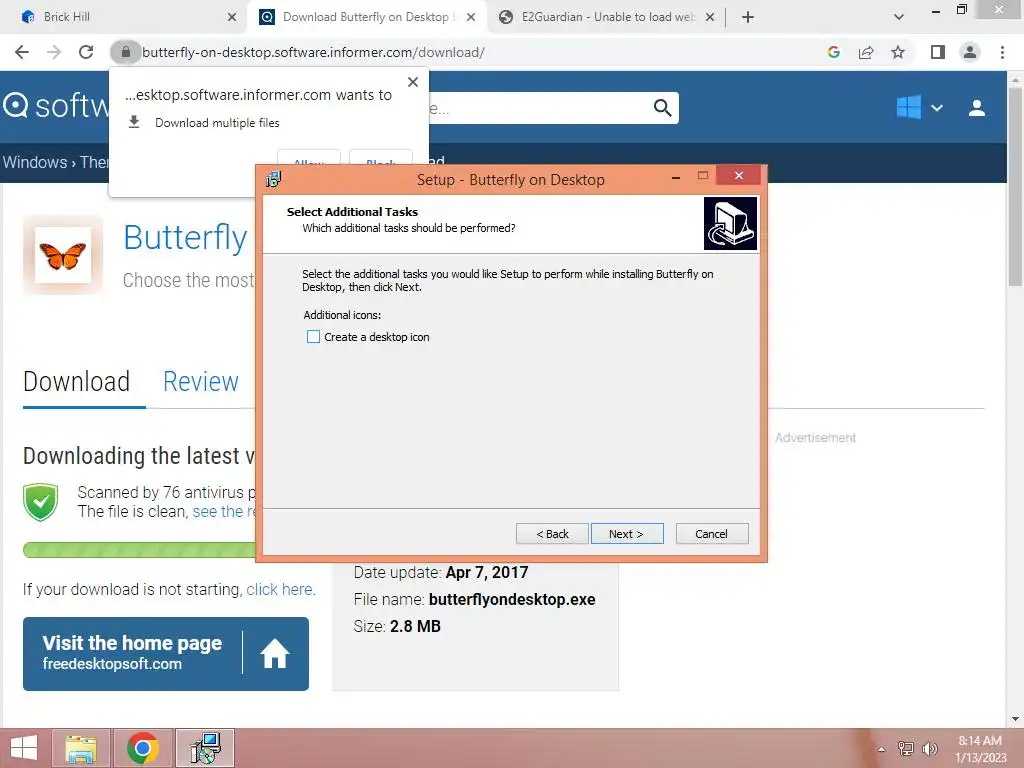The height and width of the screenshot is (768, 1024).
Task: Open the Chrome profile avatar
Action: click(970, 52)
